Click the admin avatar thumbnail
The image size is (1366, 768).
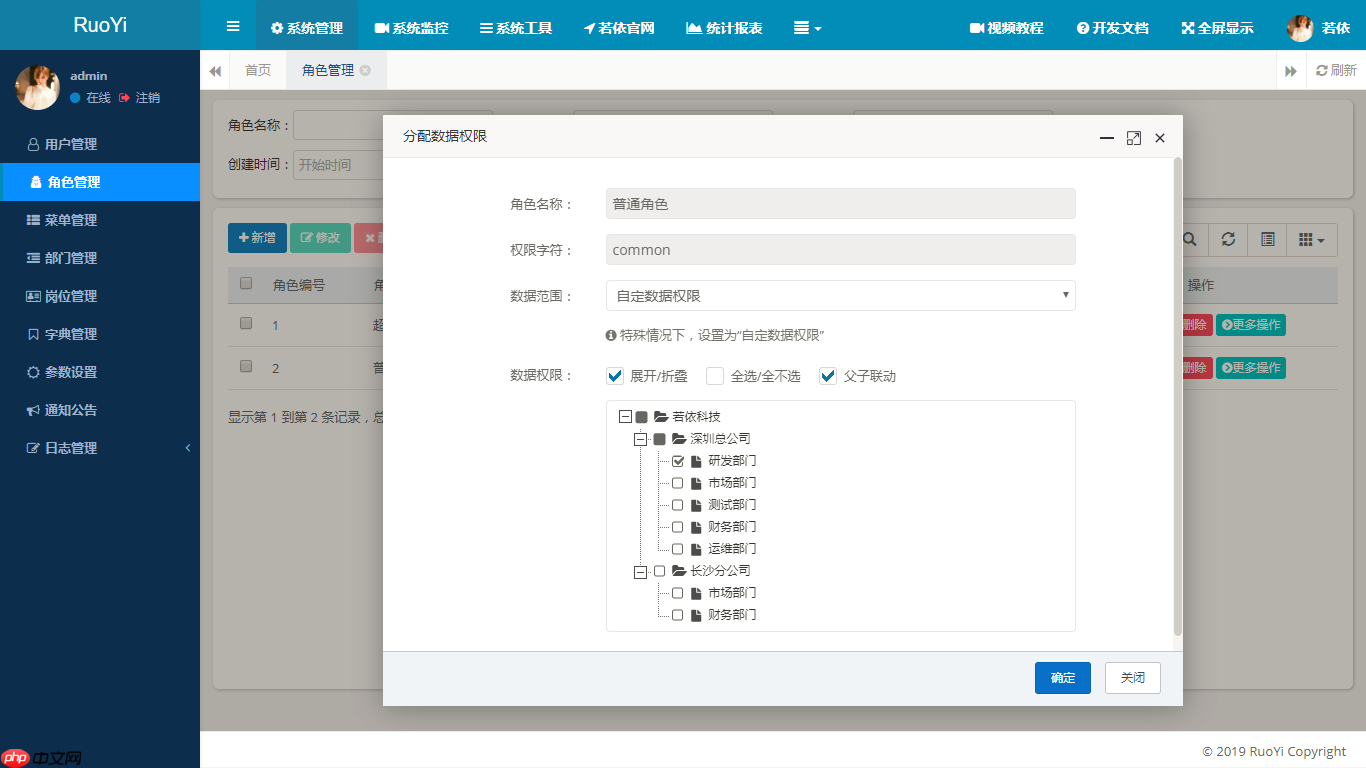click(x=37, y=87)
